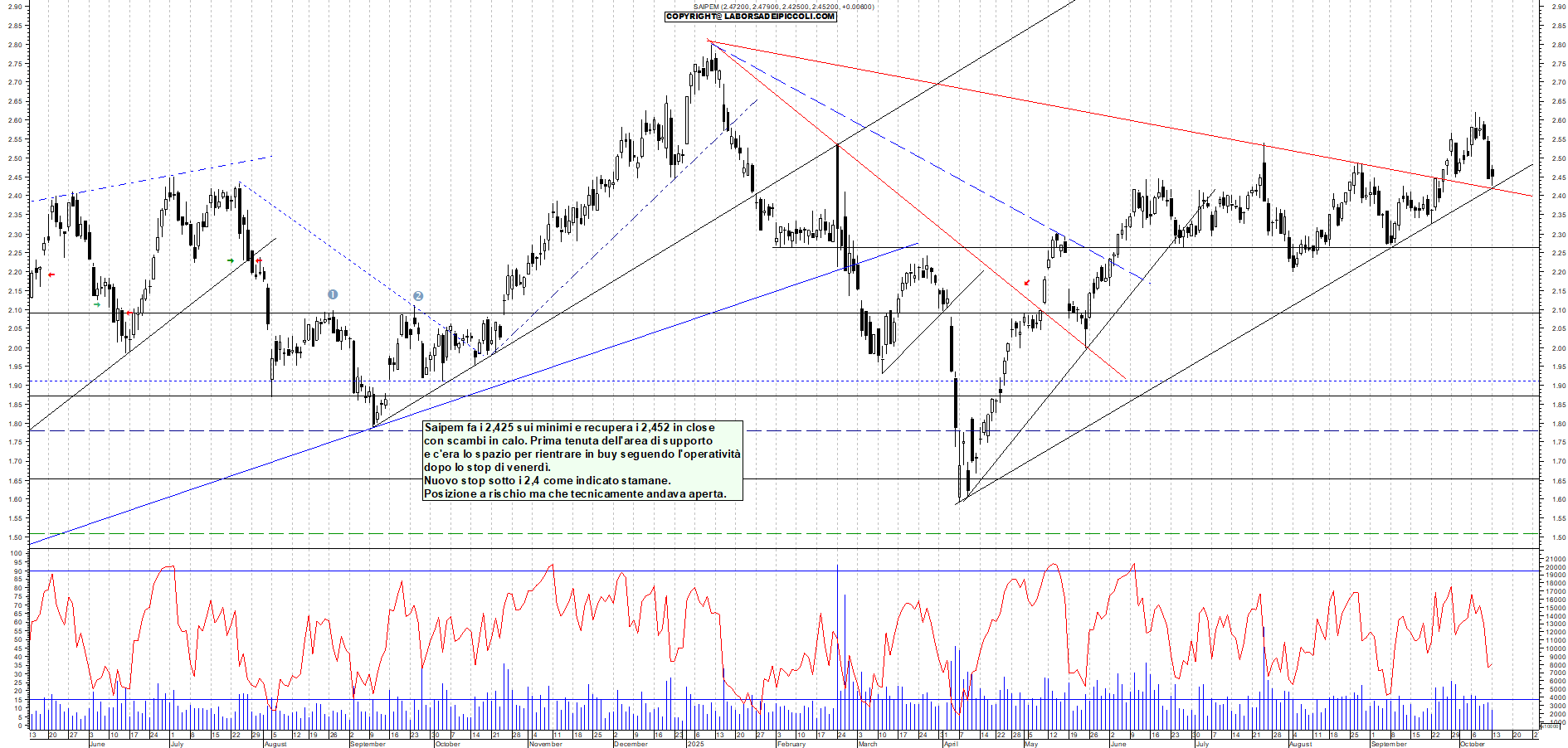Click the dark green arrow near the trendline break
1568x748 pixels.
click(x=231, y=261)
